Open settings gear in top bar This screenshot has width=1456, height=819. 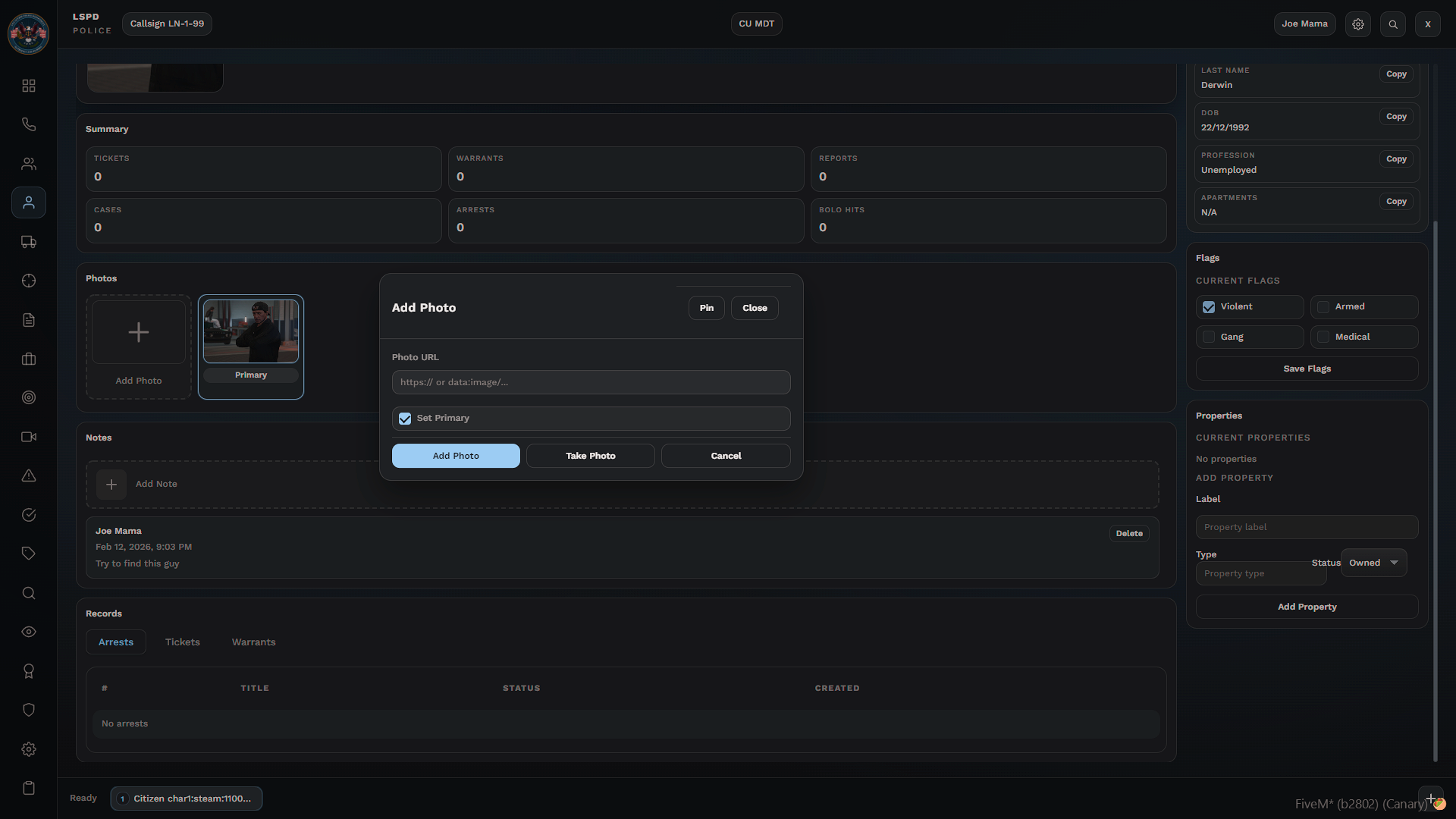(1358, 24)
